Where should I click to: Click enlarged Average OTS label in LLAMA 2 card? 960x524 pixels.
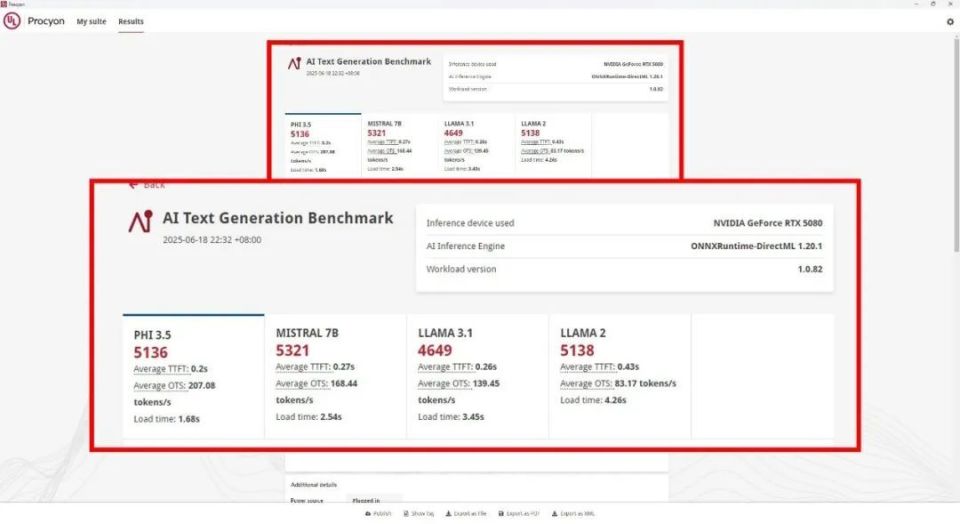587,384
